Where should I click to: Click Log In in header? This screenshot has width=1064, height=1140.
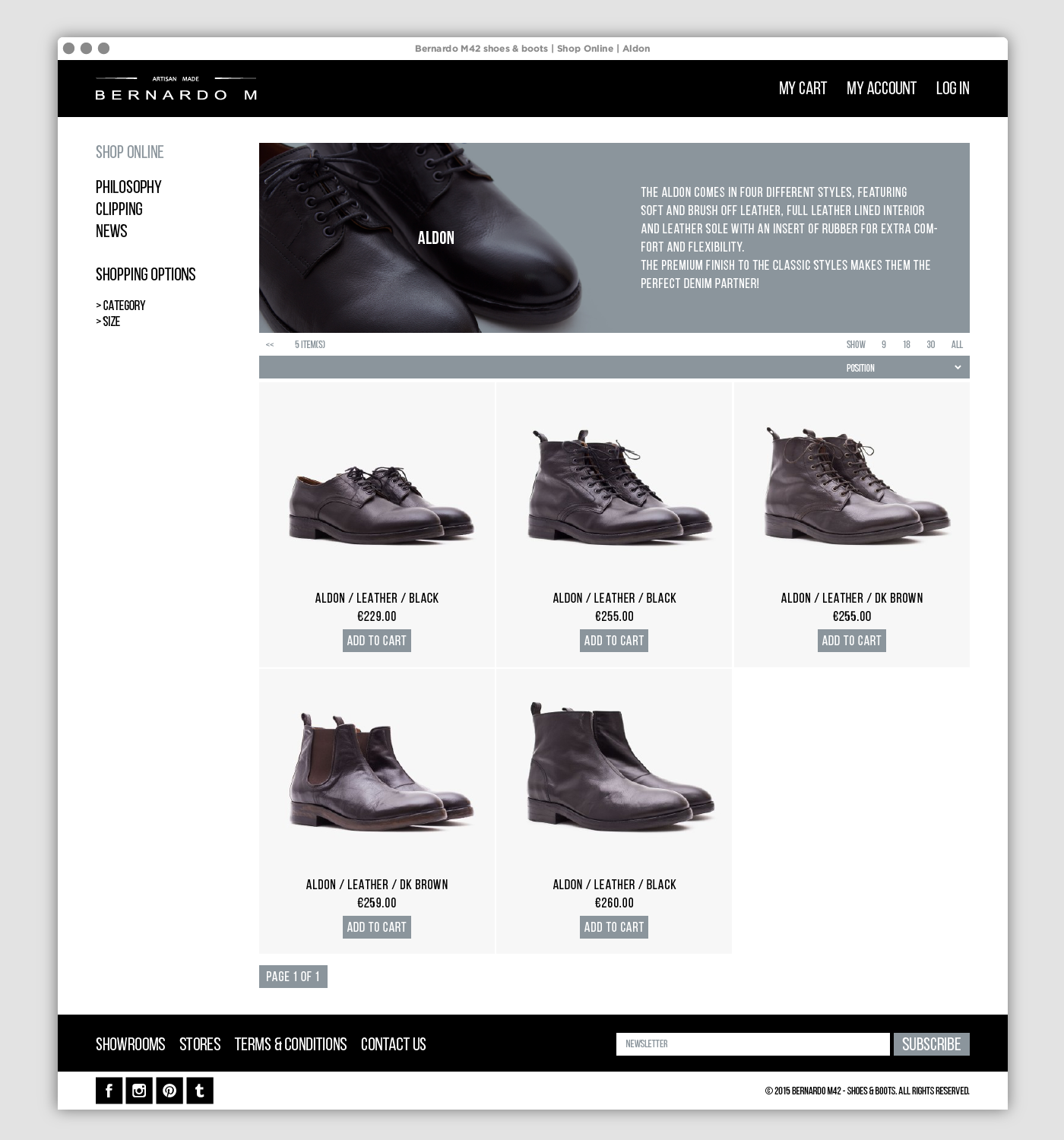(953, 88)
